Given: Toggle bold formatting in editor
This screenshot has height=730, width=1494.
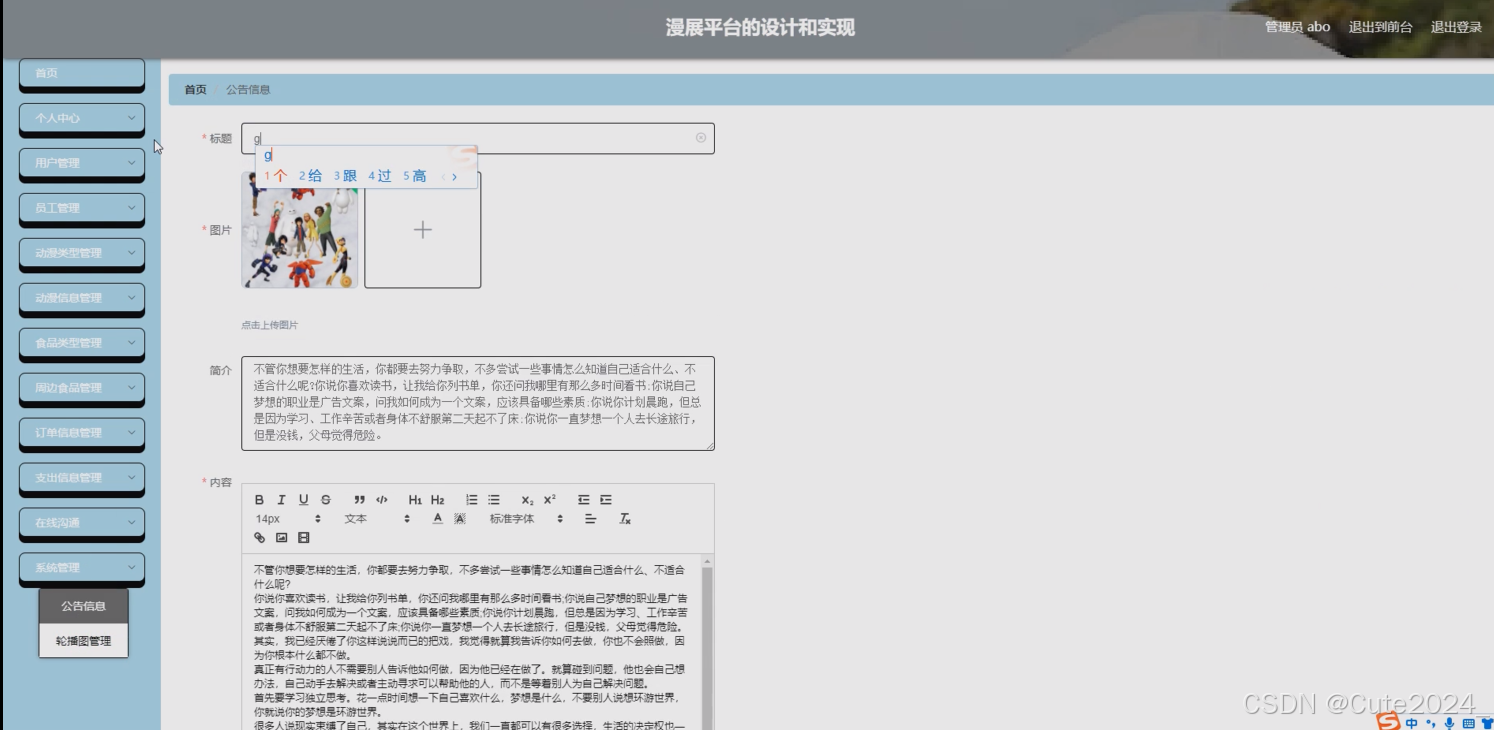Looking at the screenshot, I should [x=259, y=500].
